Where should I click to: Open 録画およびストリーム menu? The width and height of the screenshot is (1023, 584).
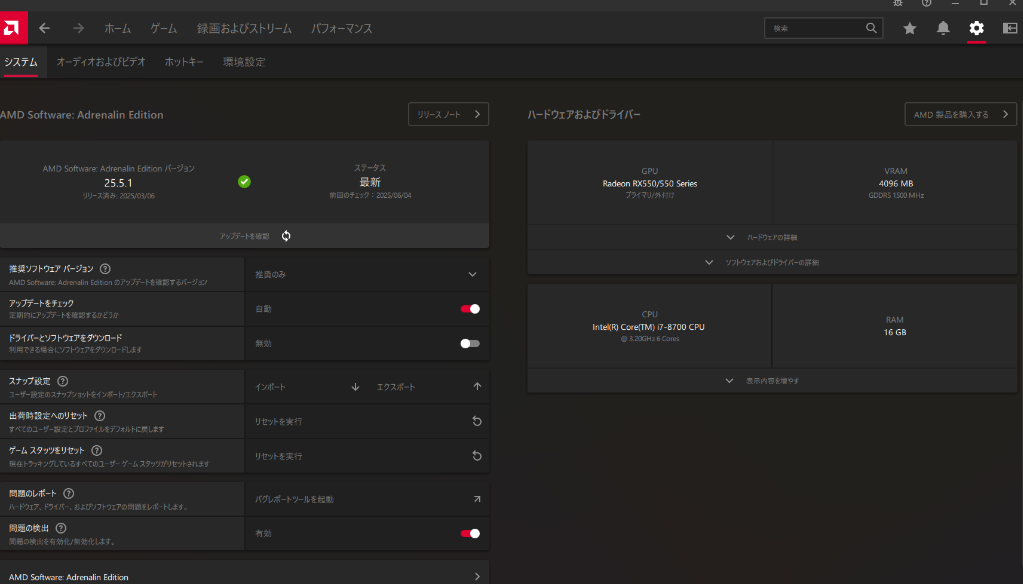coord(244,28)
